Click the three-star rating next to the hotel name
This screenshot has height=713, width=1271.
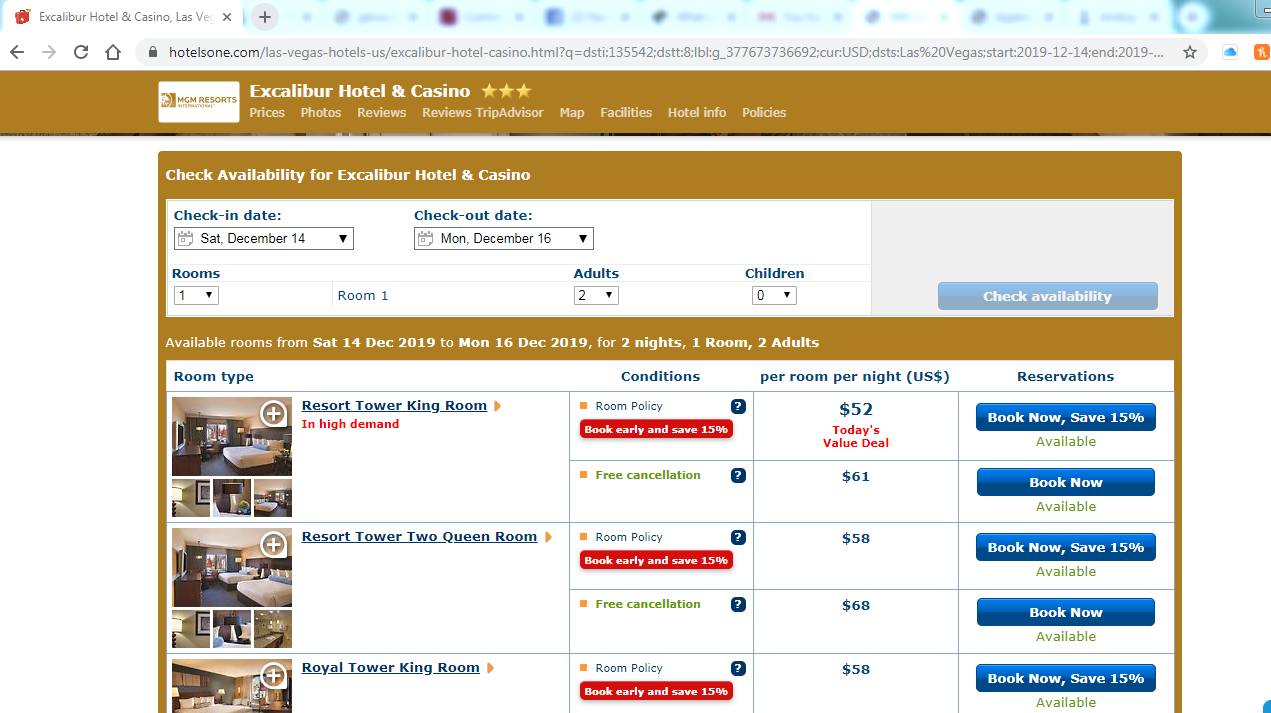tap(506, 91)
